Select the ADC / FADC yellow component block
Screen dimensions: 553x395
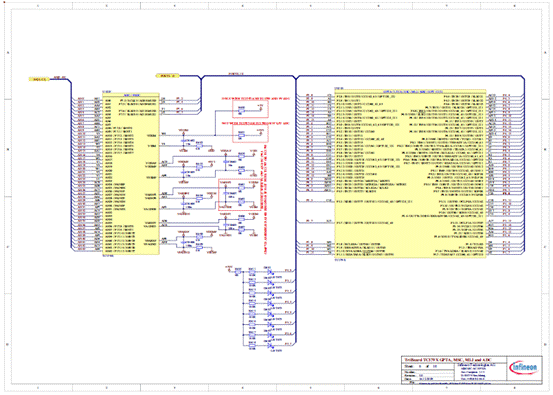[x=131, y=173]
